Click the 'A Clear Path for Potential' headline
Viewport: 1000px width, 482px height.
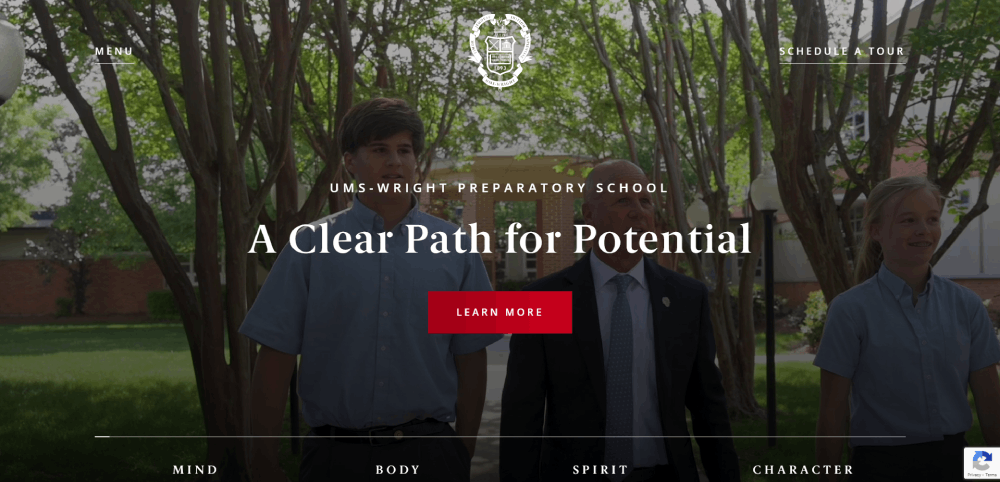(500, 239)
